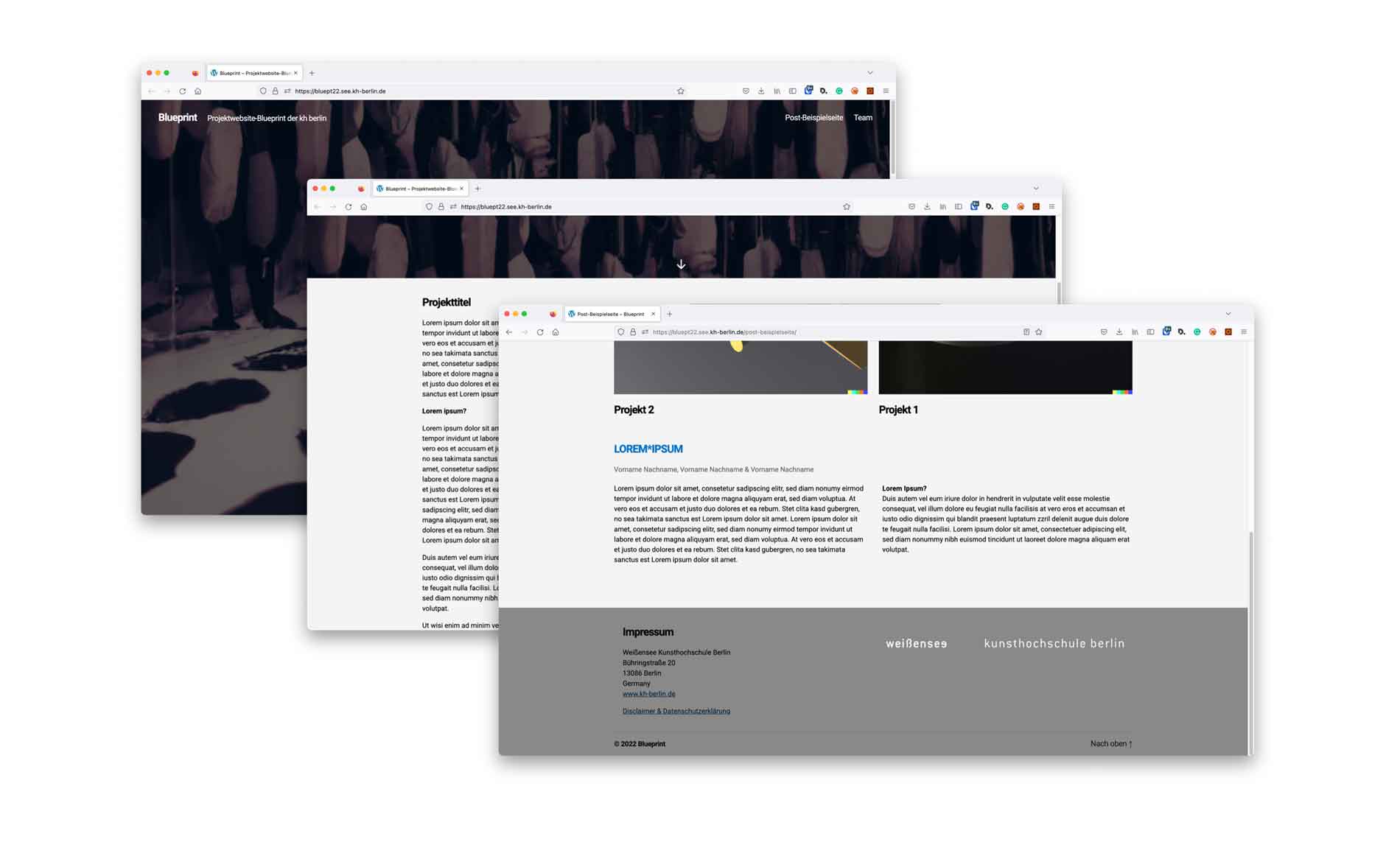Viewport: 1400px width, 856px height.
Task: Click the kunsthochschule berlin logo text
Action: 1054,644
